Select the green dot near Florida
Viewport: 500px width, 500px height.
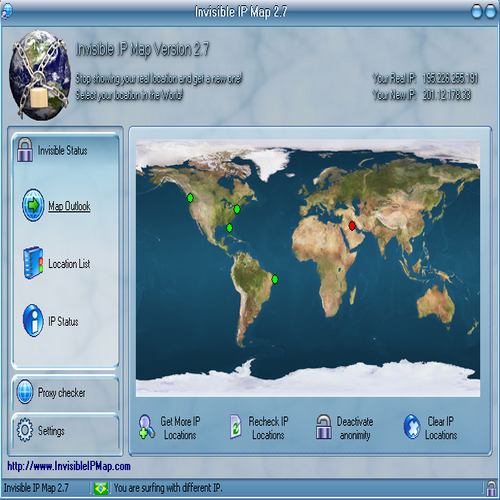229,228
